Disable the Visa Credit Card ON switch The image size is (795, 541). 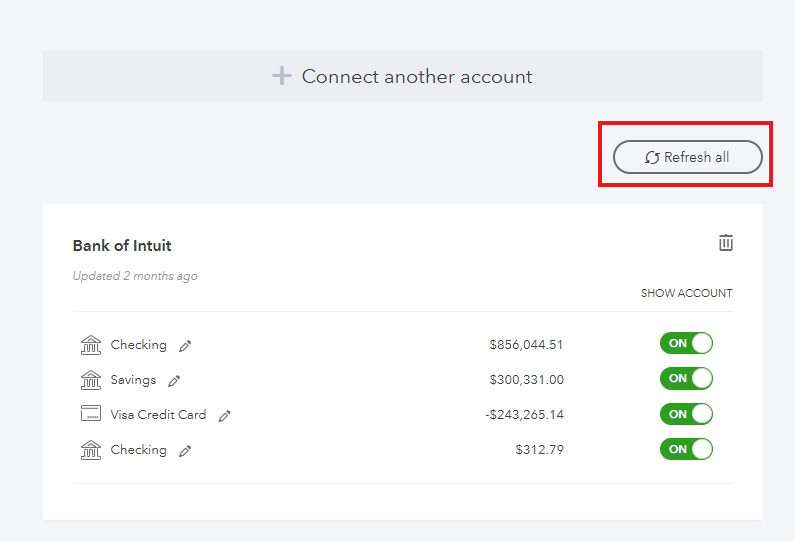point(686,414)
